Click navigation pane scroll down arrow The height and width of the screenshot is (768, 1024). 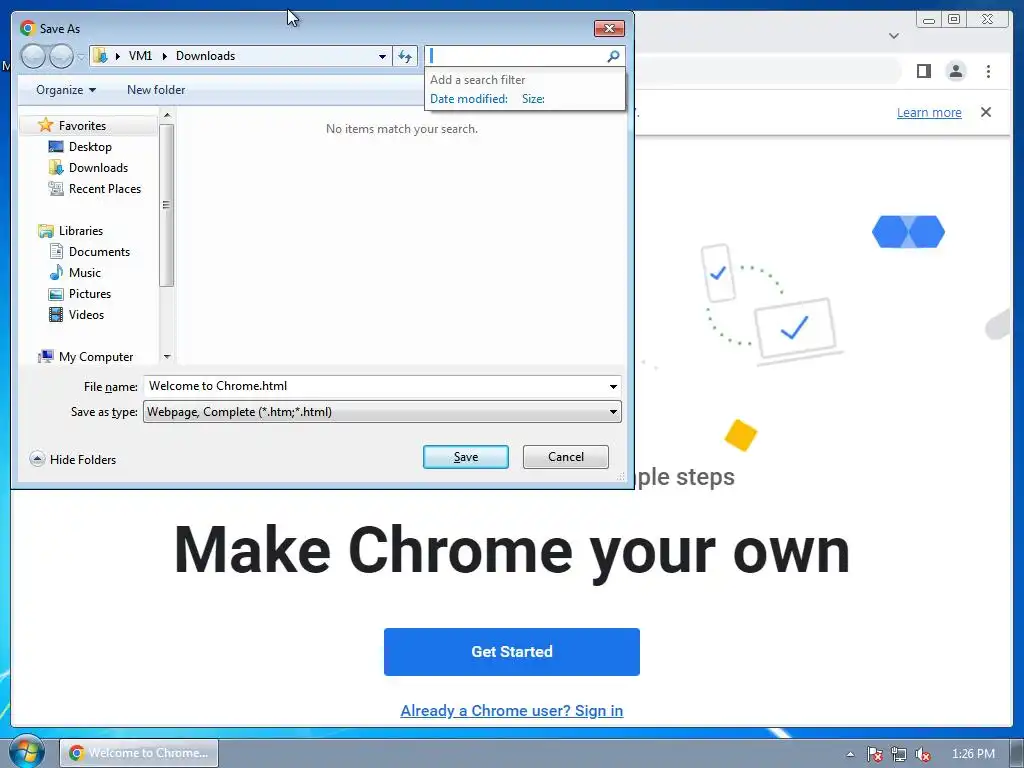click(167, 357)
